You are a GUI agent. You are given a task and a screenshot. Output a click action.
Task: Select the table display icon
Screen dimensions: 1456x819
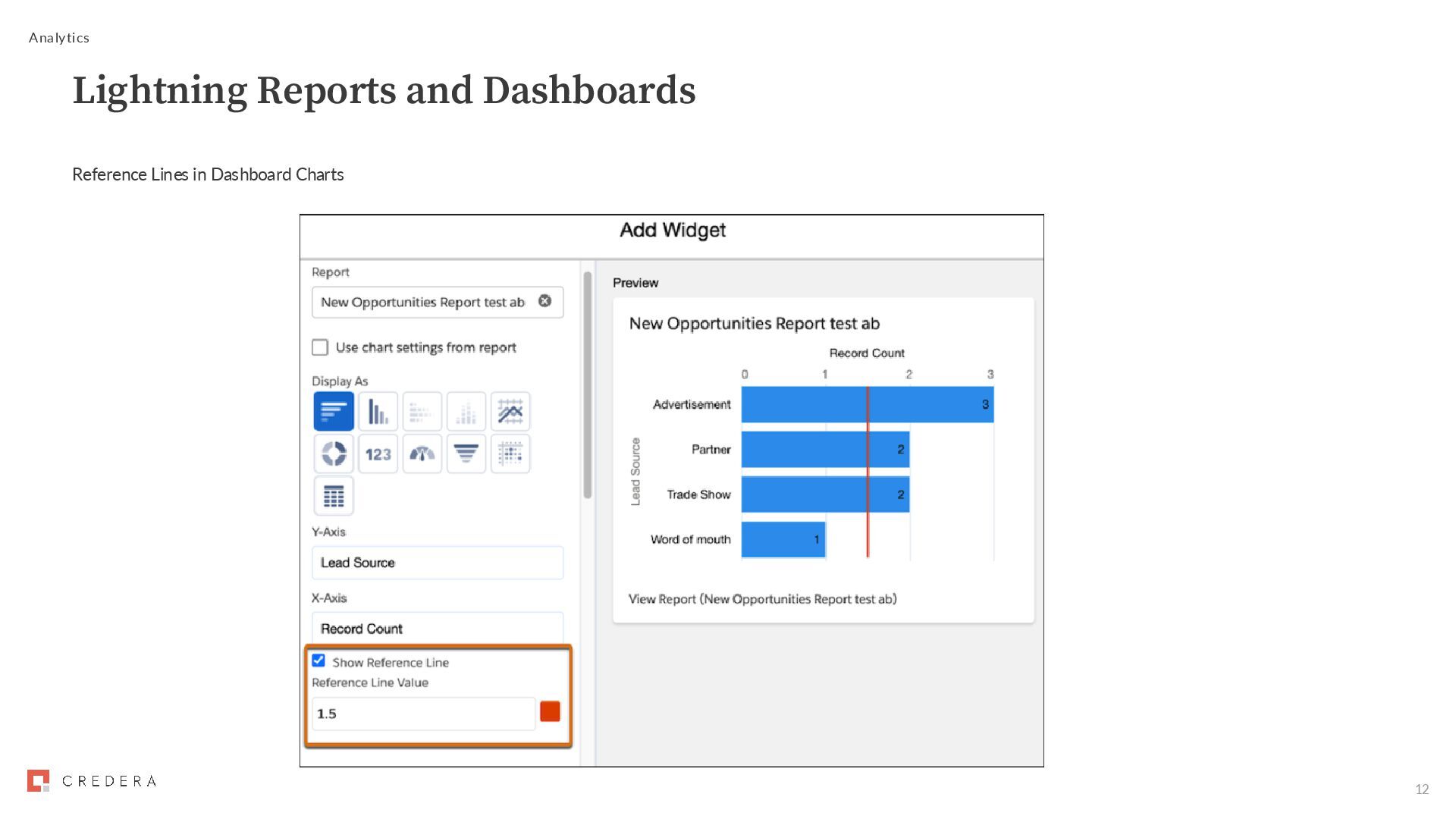[x=334, y=497]
